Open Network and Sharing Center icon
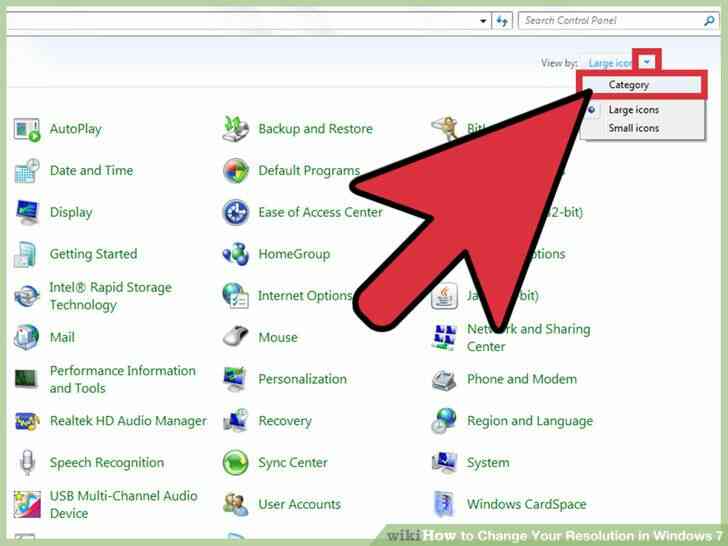Image resolution: width=728 pixels, height=546 pixels. 444,338
